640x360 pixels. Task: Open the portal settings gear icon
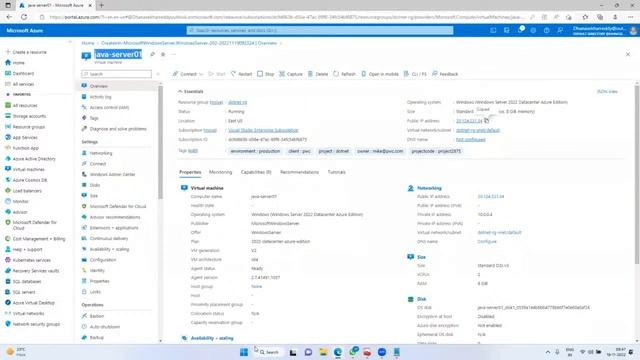tap(533, 30)
